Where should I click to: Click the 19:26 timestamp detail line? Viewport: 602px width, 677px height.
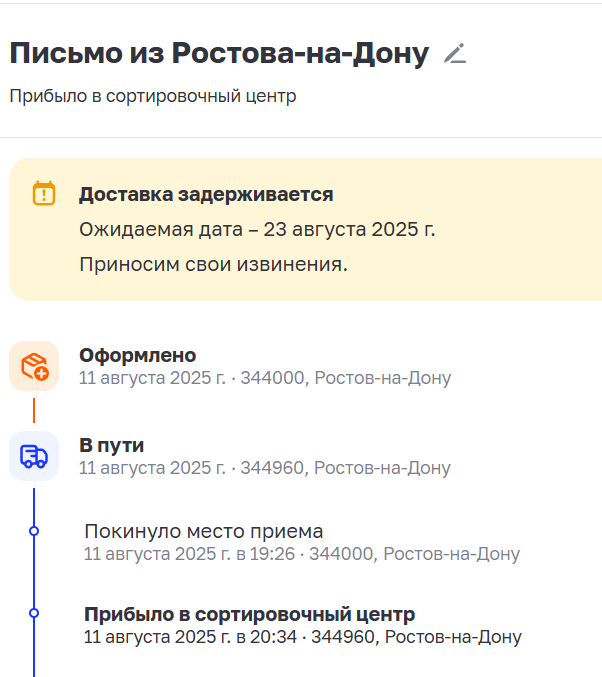pos(301,554)
